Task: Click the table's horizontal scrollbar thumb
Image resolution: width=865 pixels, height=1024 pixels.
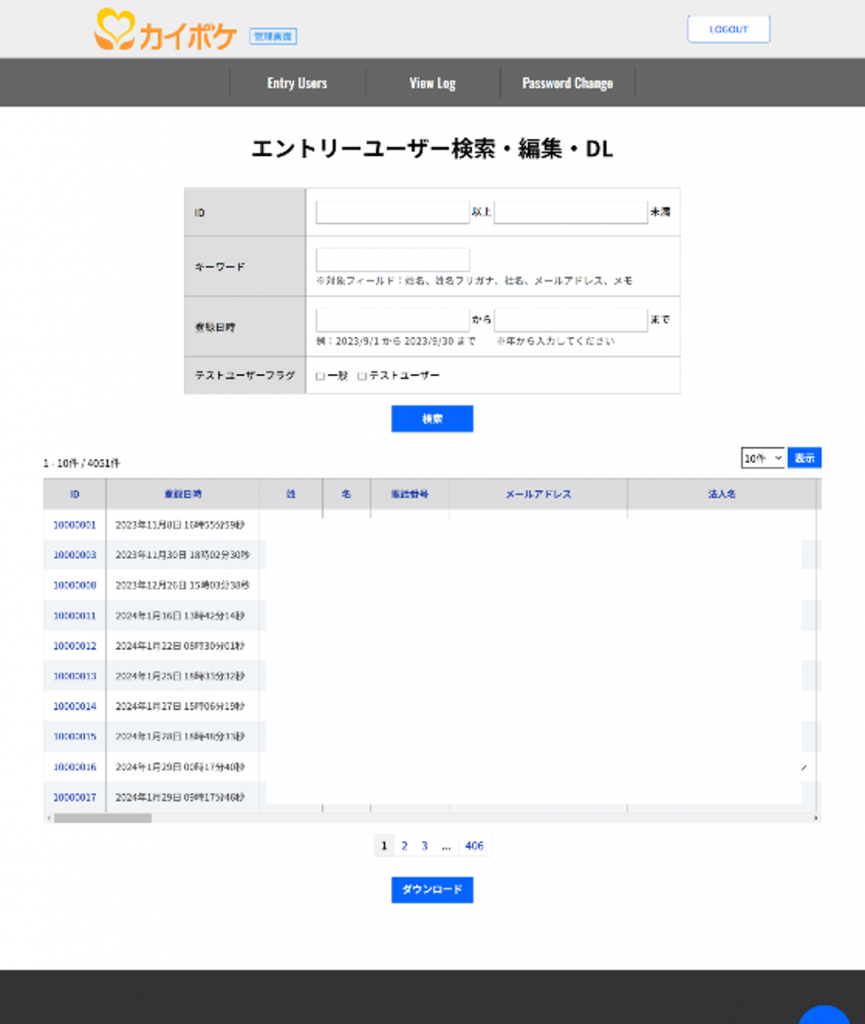Action: tap(102, 818)
